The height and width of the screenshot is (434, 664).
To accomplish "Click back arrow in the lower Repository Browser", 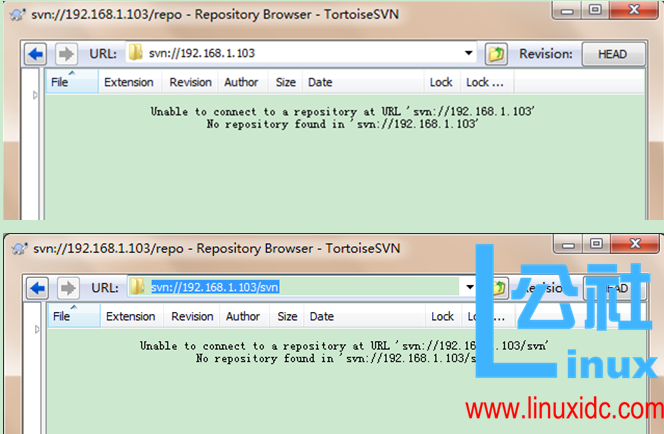I will (x=37, y=288).
